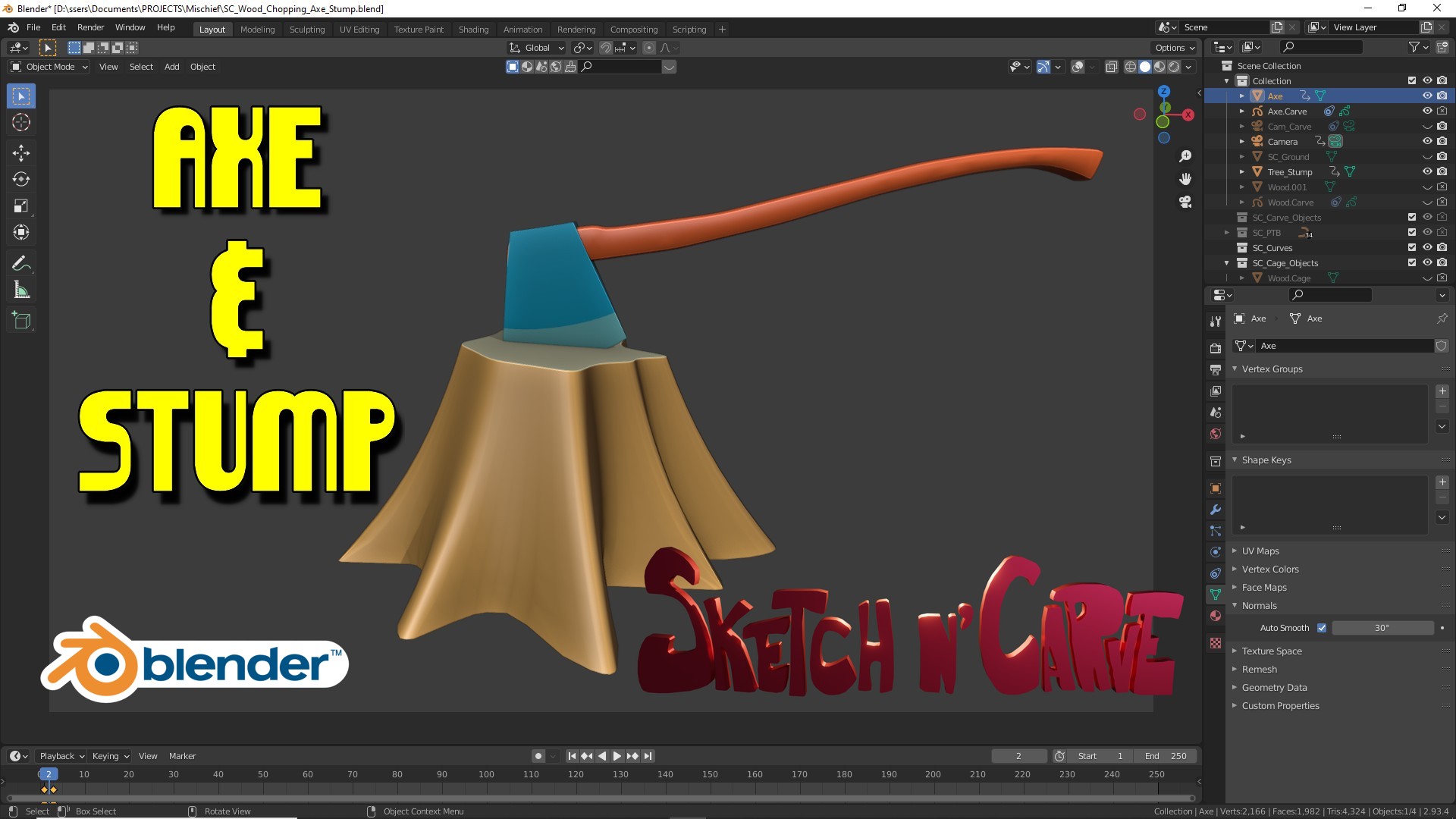Image resolution: width=1456 pixels, height=819 pixels.
Task: Open the Object Mode dropdown
Action: click(49, 67)
